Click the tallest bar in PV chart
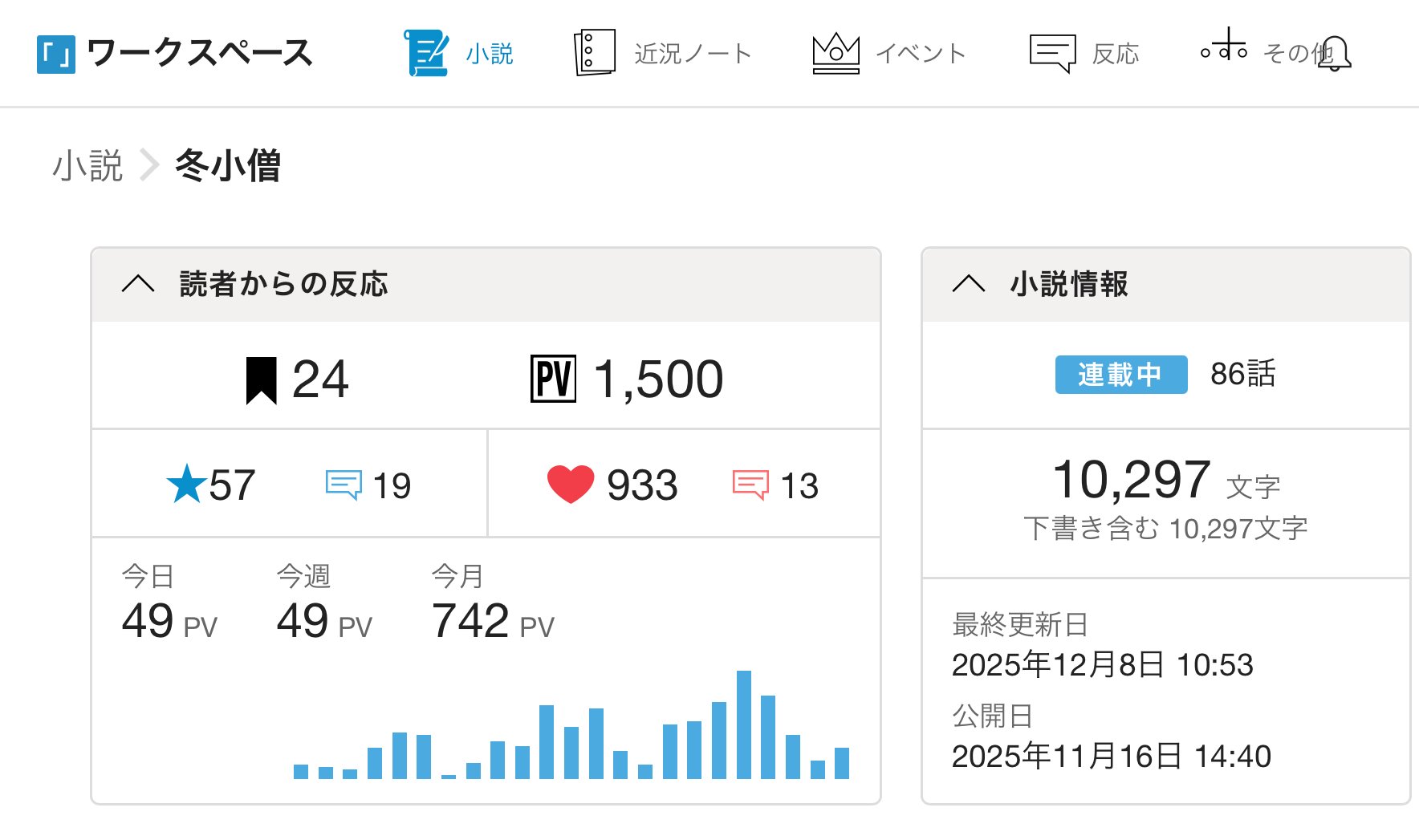1419x840 pixels. pos(744,724)
